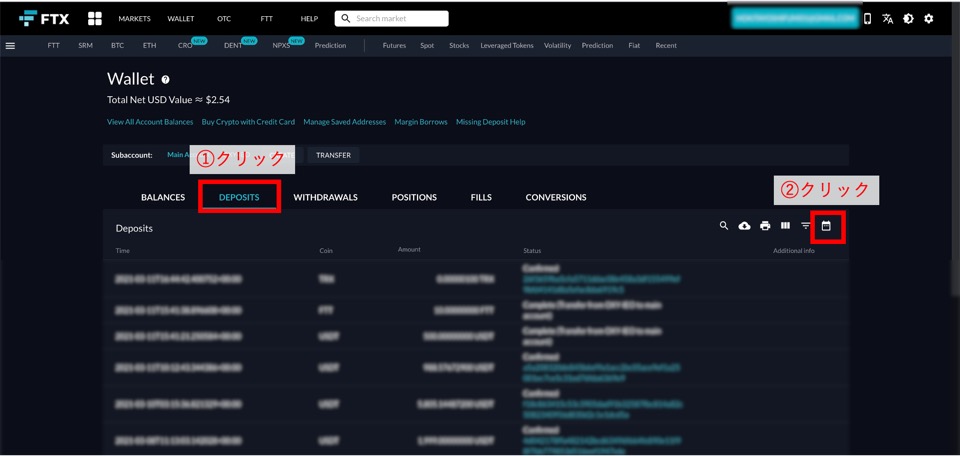Viewport: 960px width, 456px height.
Task: Open the HELP menu
Action: pyautogui.click(x=309, y=19)
